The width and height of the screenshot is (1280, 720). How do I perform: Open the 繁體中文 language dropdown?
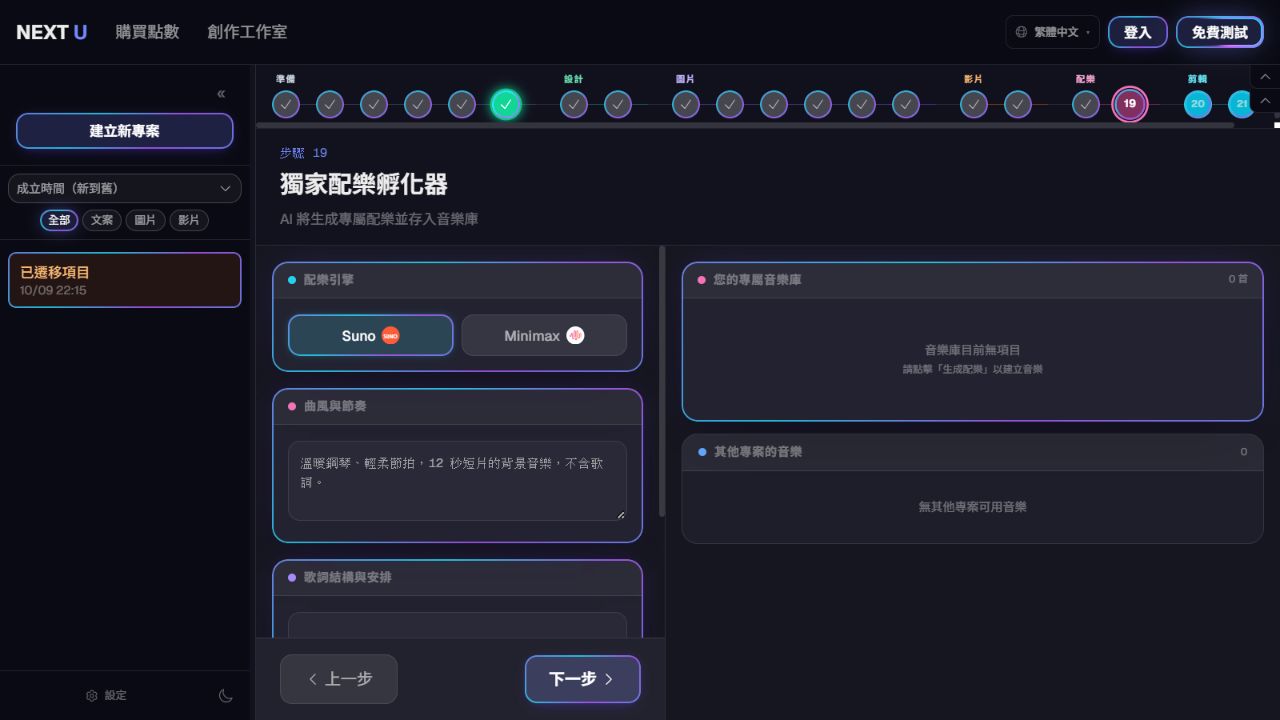coord(1052,32)
